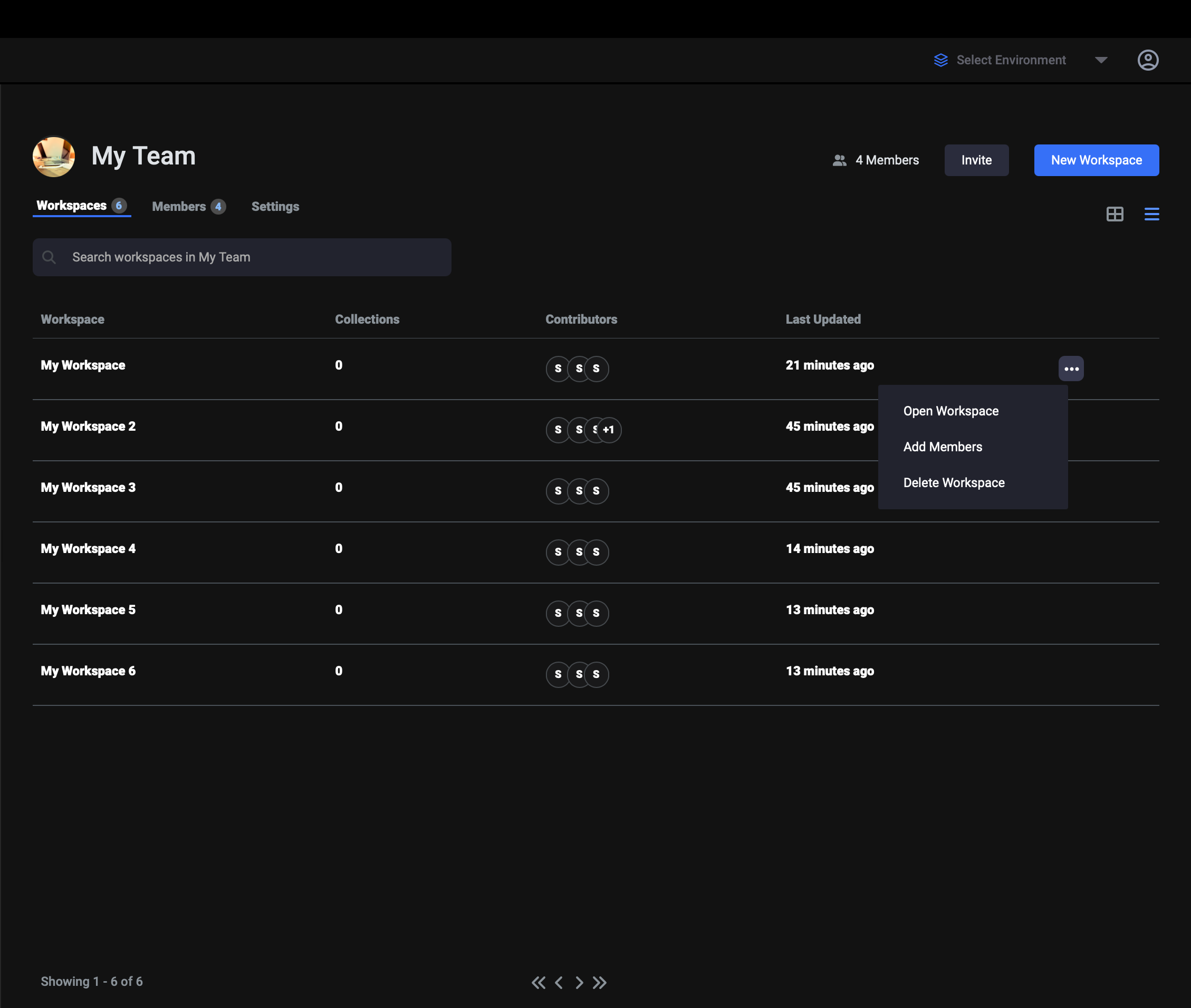Screen dimensions: 1191x1008
Task: Click the Members count badge 4
Action: tap(218, 206)
